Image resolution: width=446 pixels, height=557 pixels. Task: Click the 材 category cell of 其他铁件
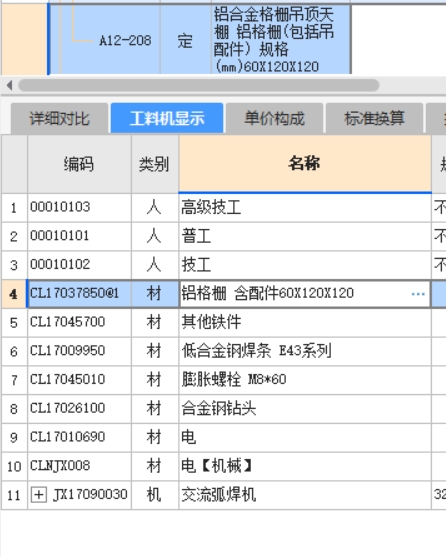coord(155,323)
